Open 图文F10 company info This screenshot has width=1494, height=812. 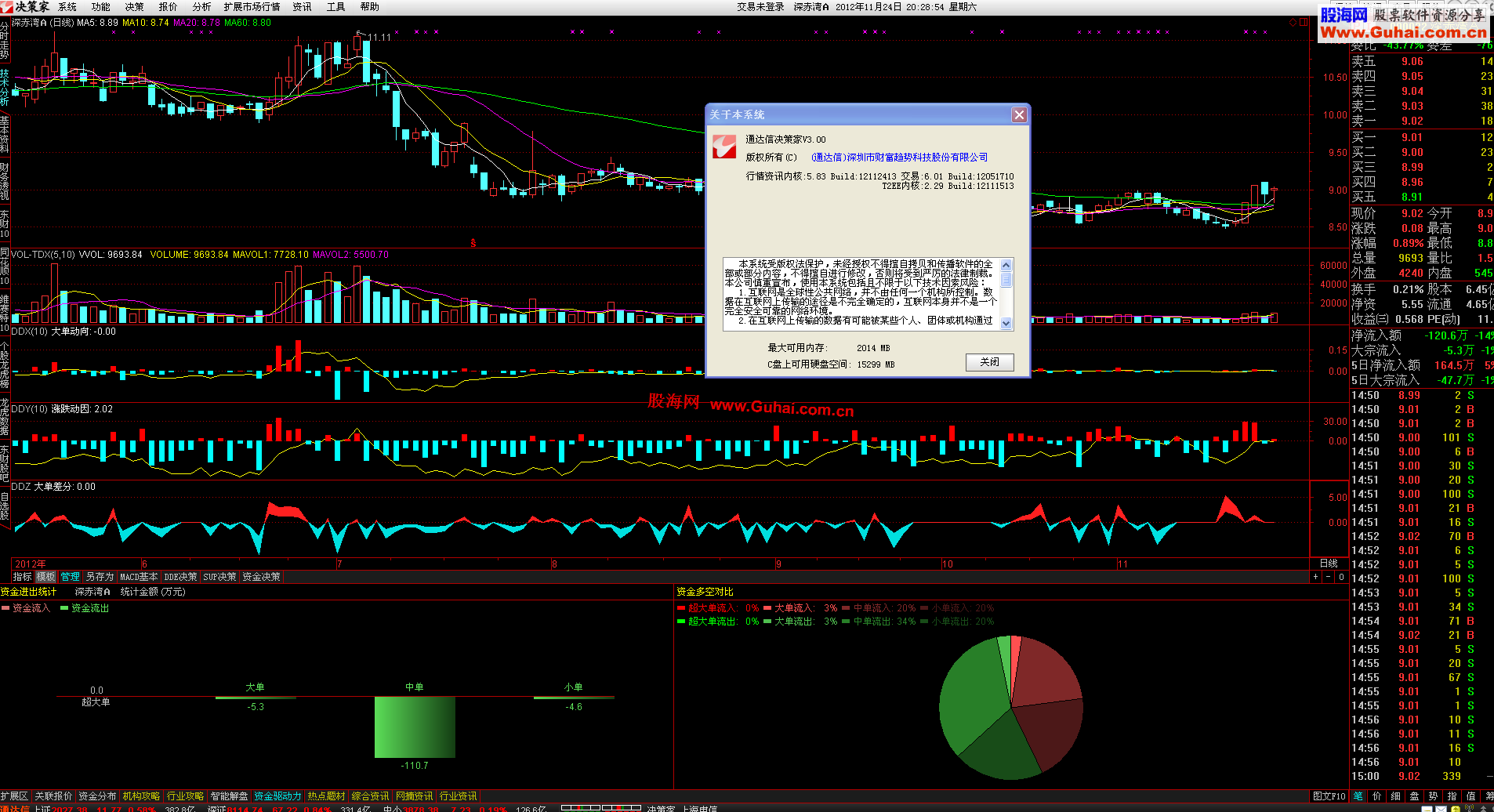coord(1329,796)
